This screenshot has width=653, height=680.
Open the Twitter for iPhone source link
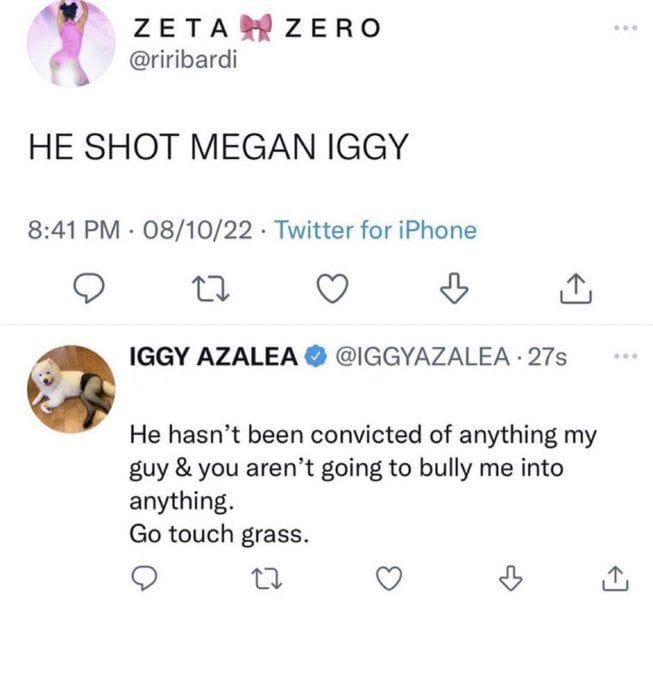375,231
